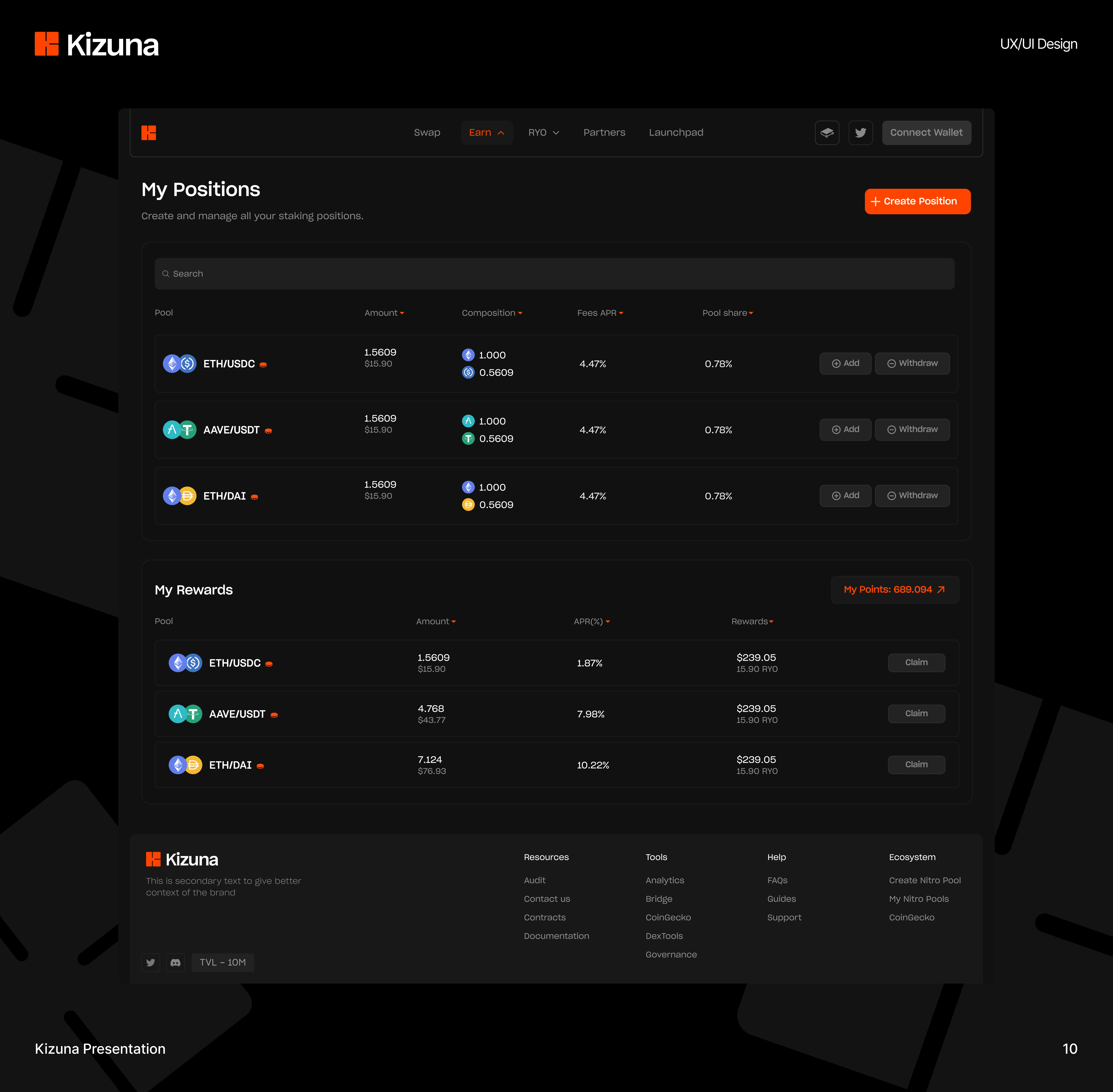
Task: Add liquidity to AAVE/USDT position
Action: 845,430
